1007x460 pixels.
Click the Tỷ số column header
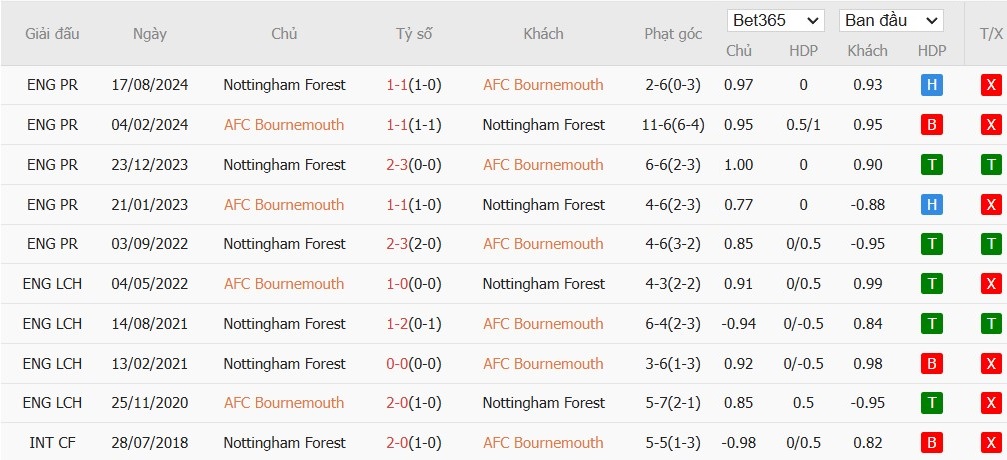tap(414, 34)
